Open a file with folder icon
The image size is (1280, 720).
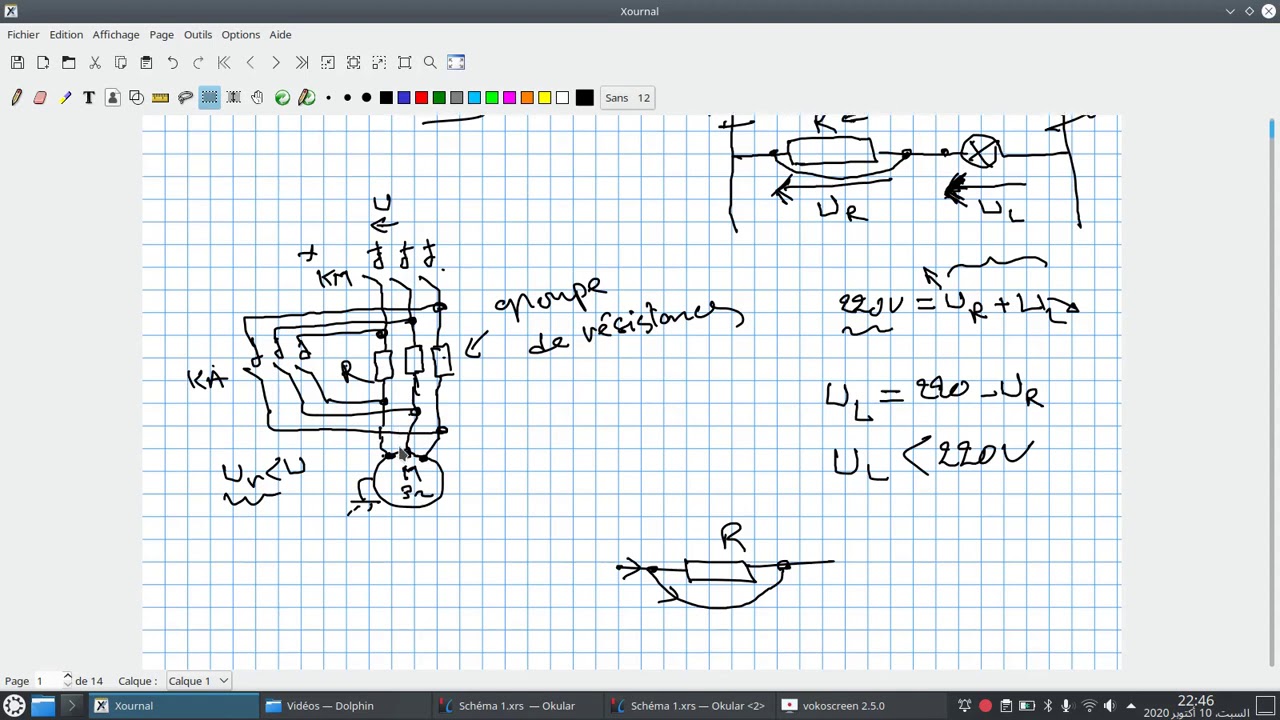coord(69,63)
